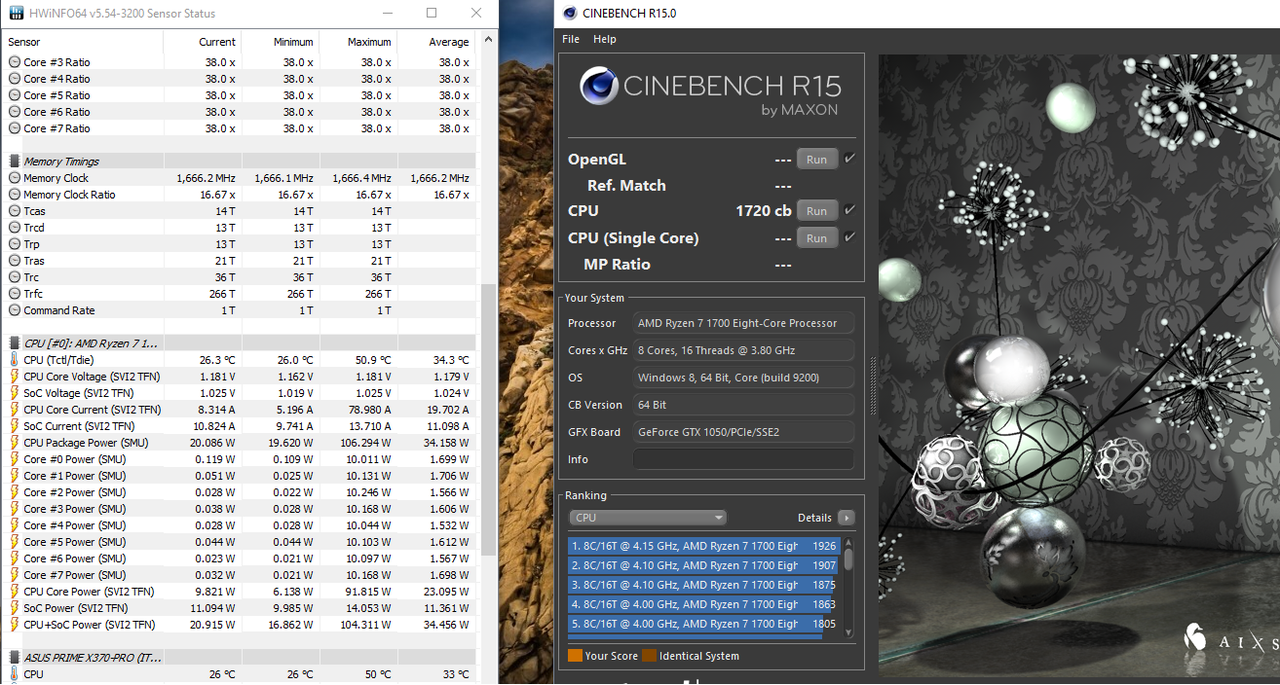Click the CPU+SoC Power lightning icon
This screenshot has height=685, width=1280.
point(14,624)
